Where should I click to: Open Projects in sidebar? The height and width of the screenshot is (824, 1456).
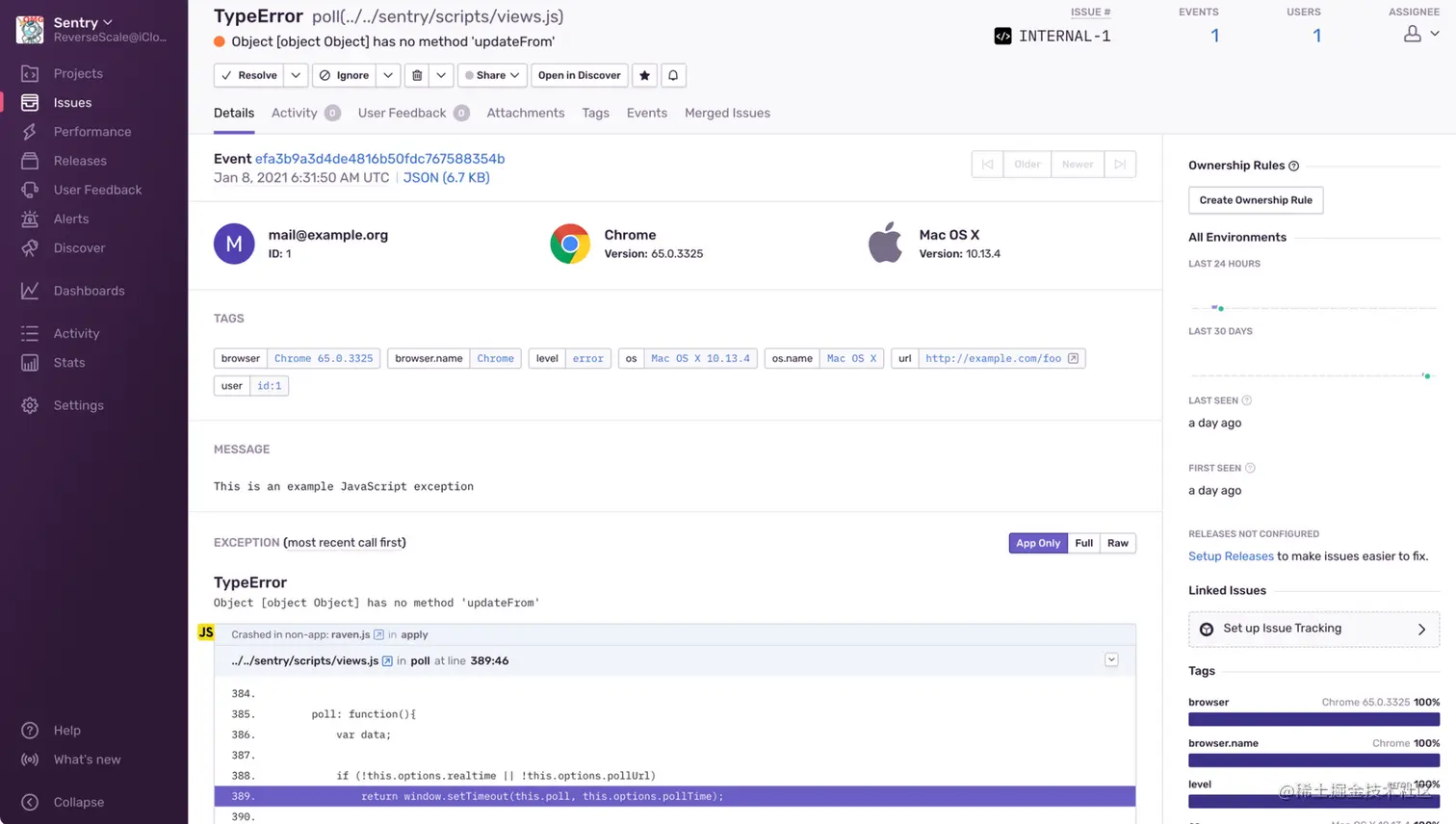point(77,73)
